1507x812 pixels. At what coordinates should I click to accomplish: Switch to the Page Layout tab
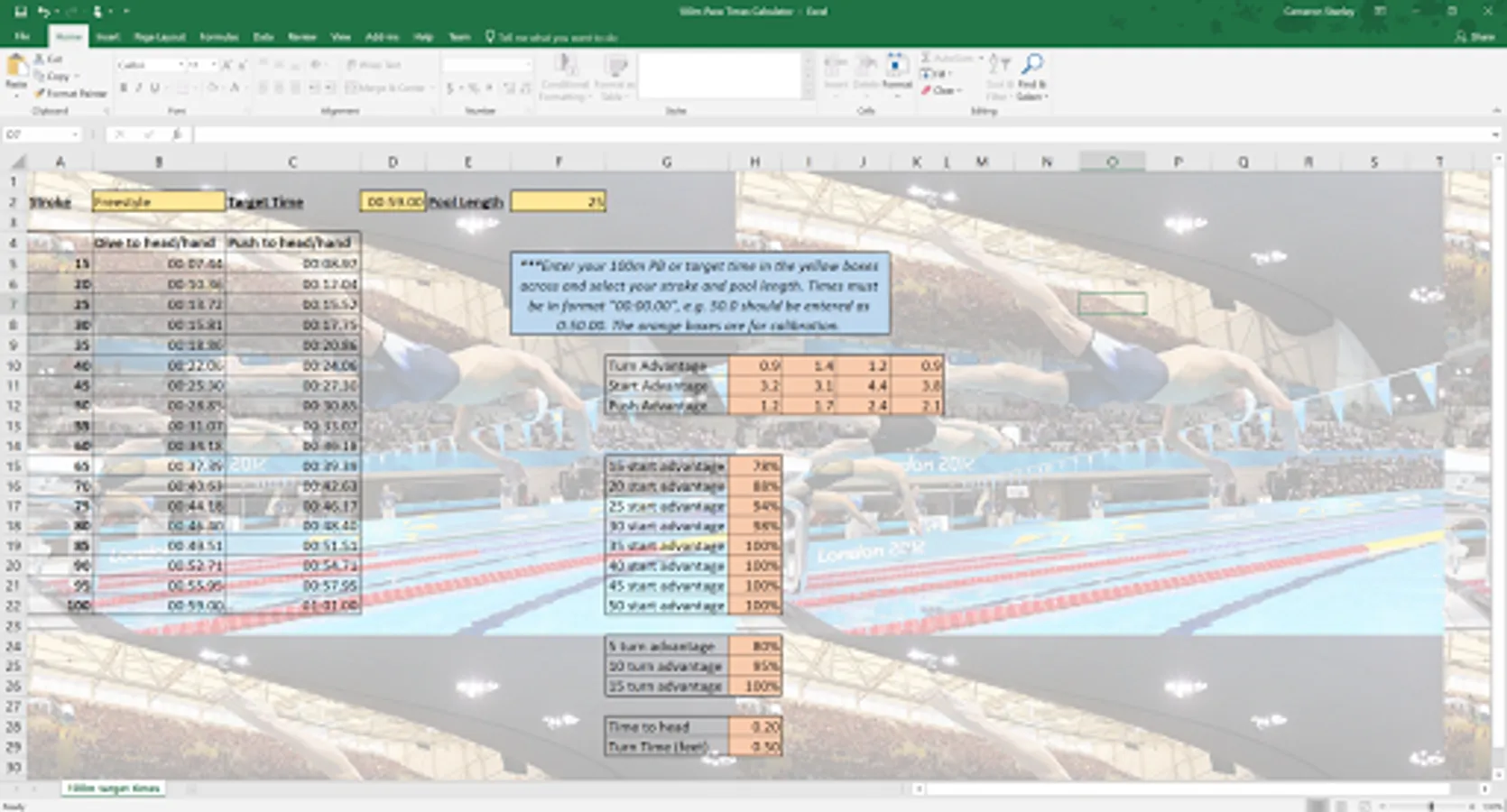point(160,37)
